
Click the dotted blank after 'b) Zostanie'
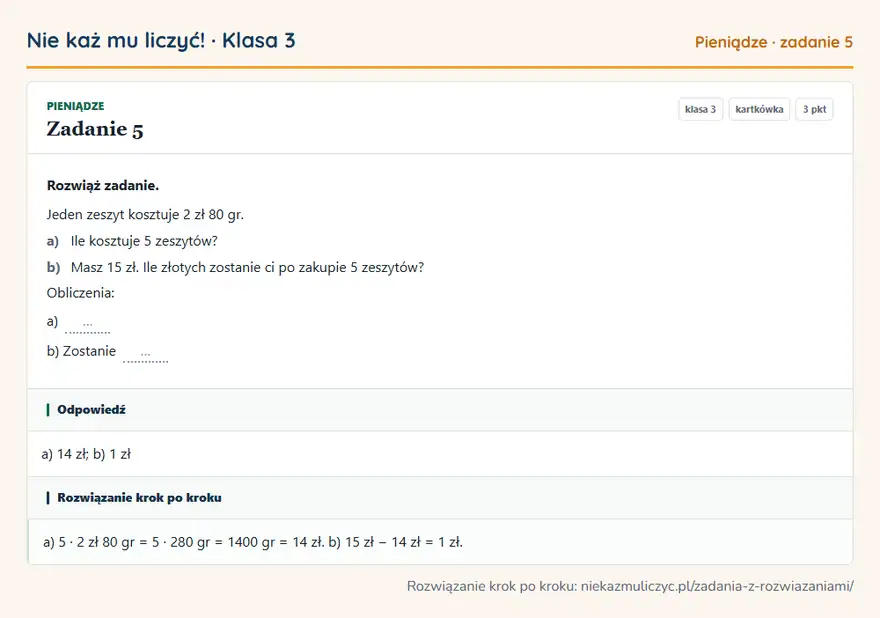coord(145,355)
